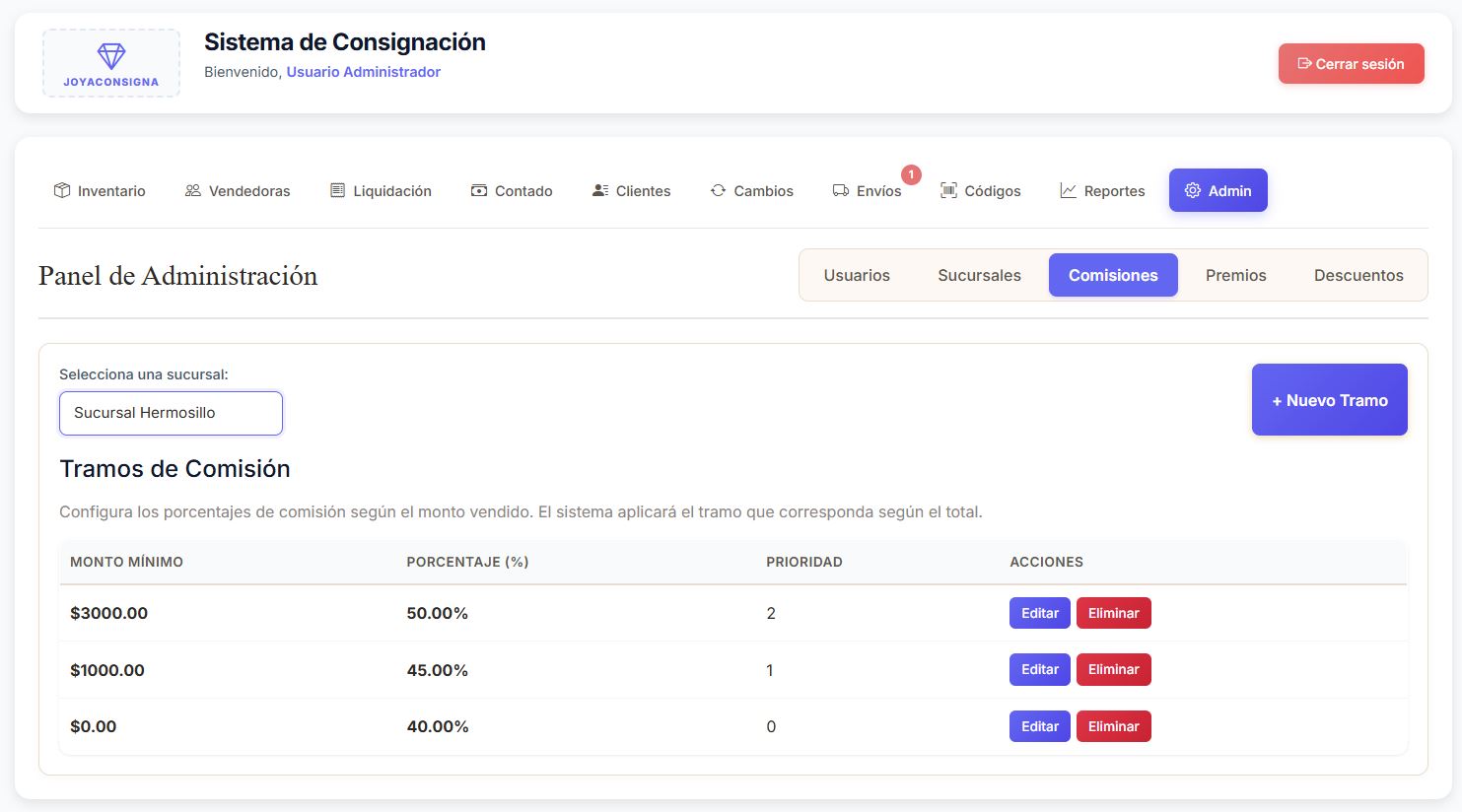The width and height of the screenshot is (1462, 812).
Task: Open the Inventario box icon tab
Action: click(x=62, y=190)
